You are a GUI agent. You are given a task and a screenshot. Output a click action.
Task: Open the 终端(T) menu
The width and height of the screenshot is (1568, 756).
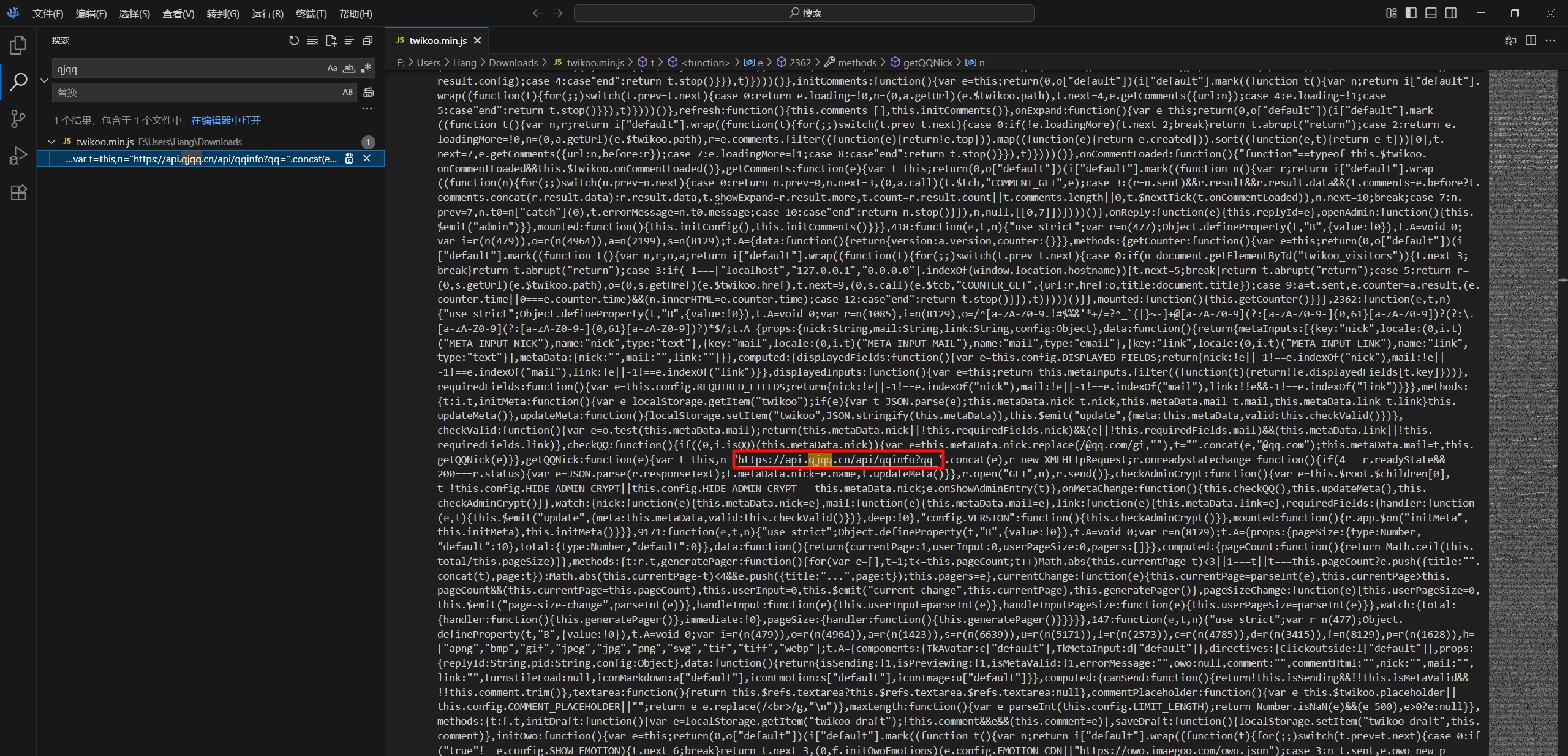(311, 13)
